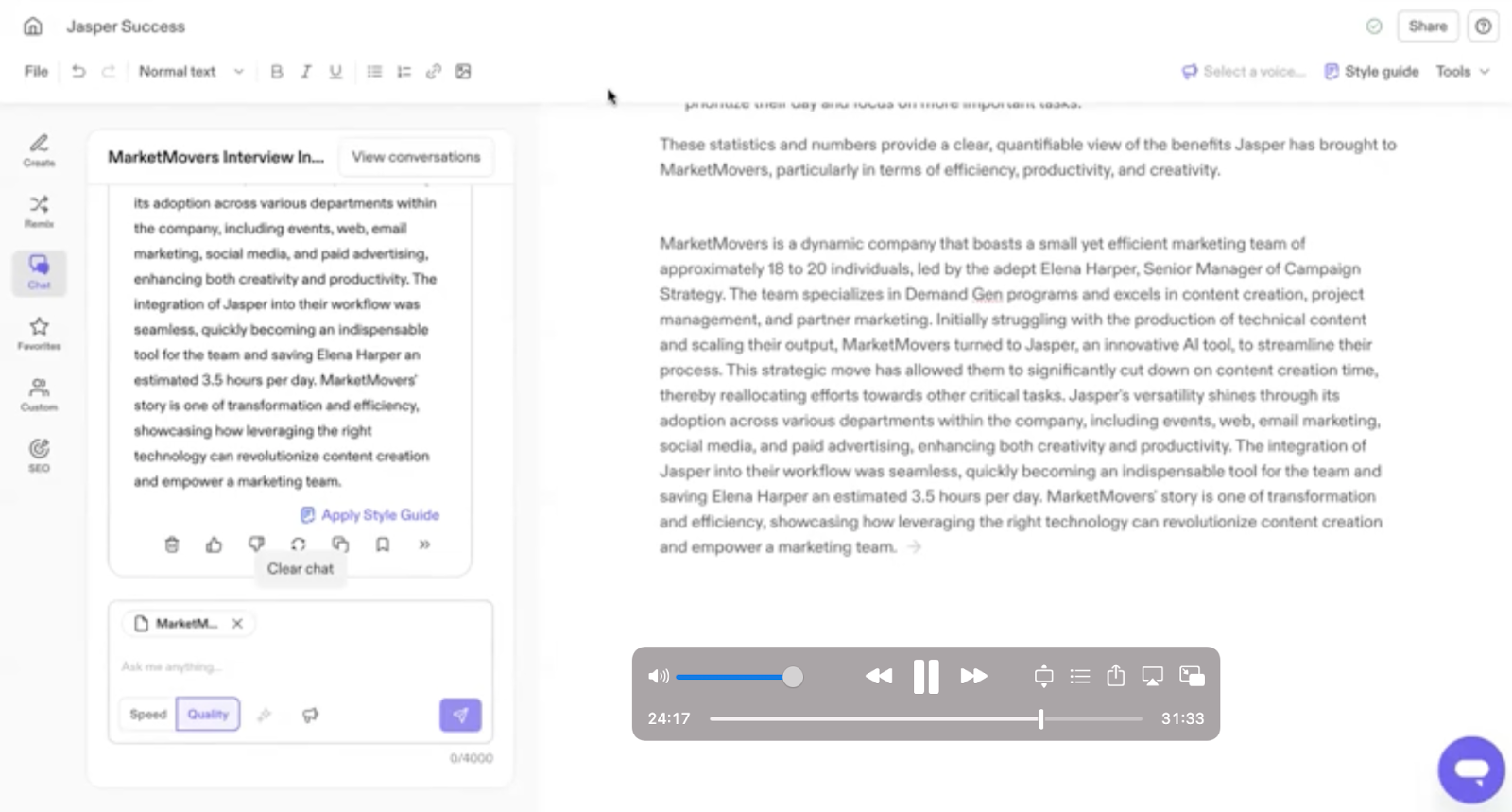Rewind the video

[879, 676]
